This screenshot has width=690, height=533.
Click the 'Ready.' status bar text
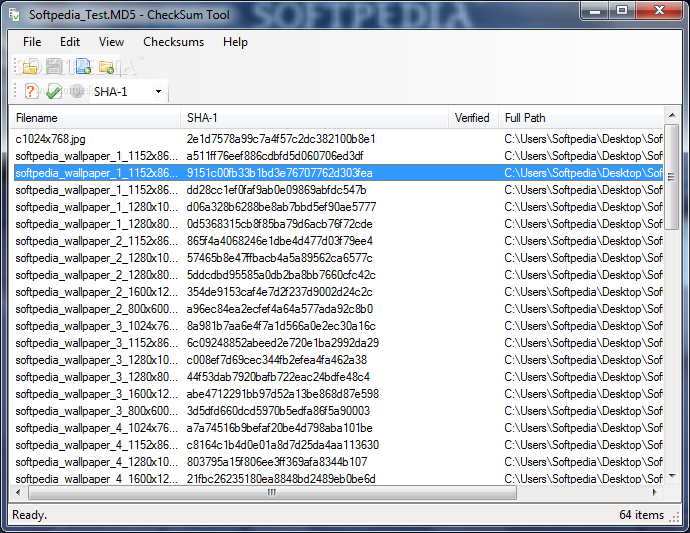click(29, 515)
